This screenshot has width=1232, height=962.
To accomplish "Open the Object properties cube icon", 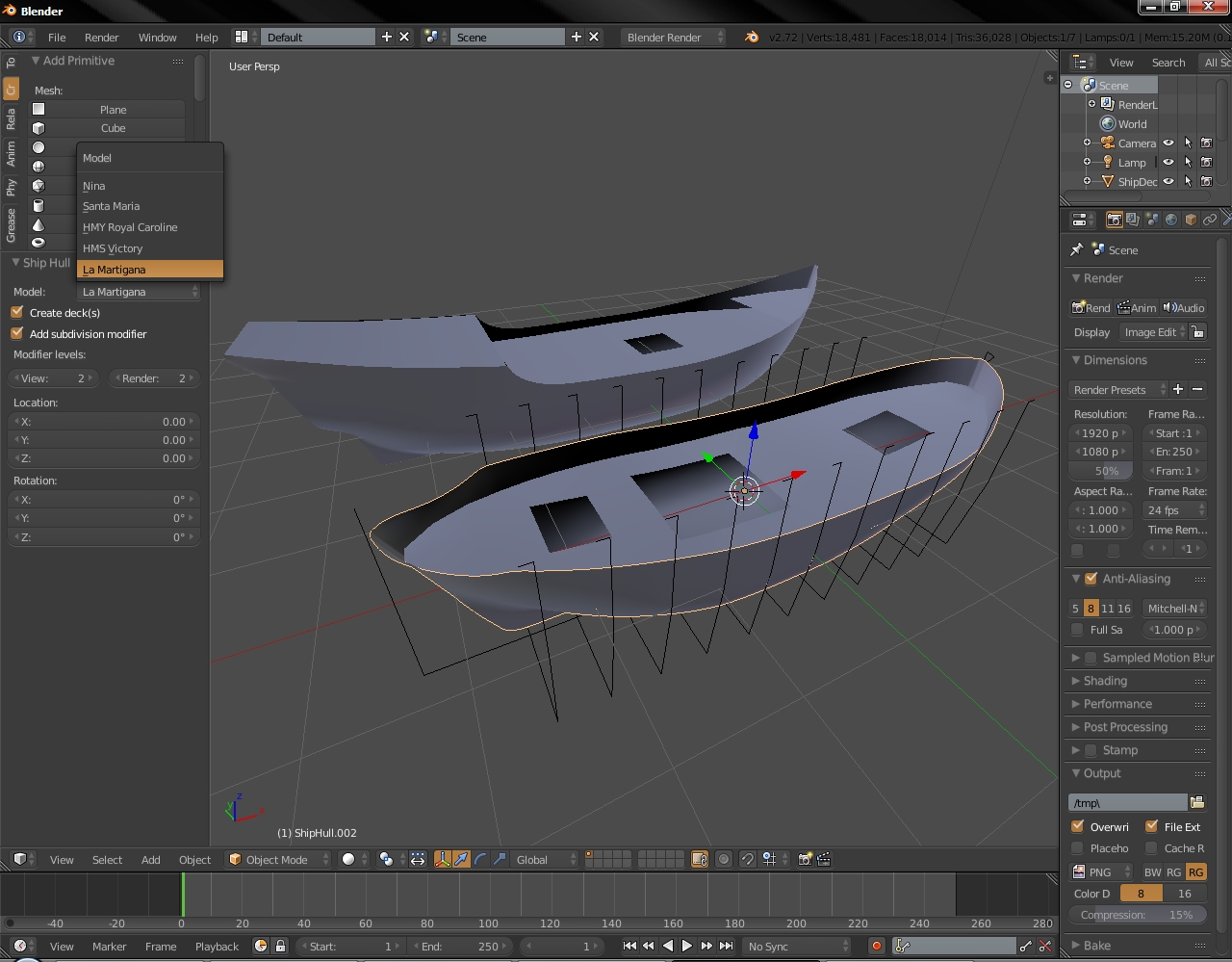I will pos(1191,220).
